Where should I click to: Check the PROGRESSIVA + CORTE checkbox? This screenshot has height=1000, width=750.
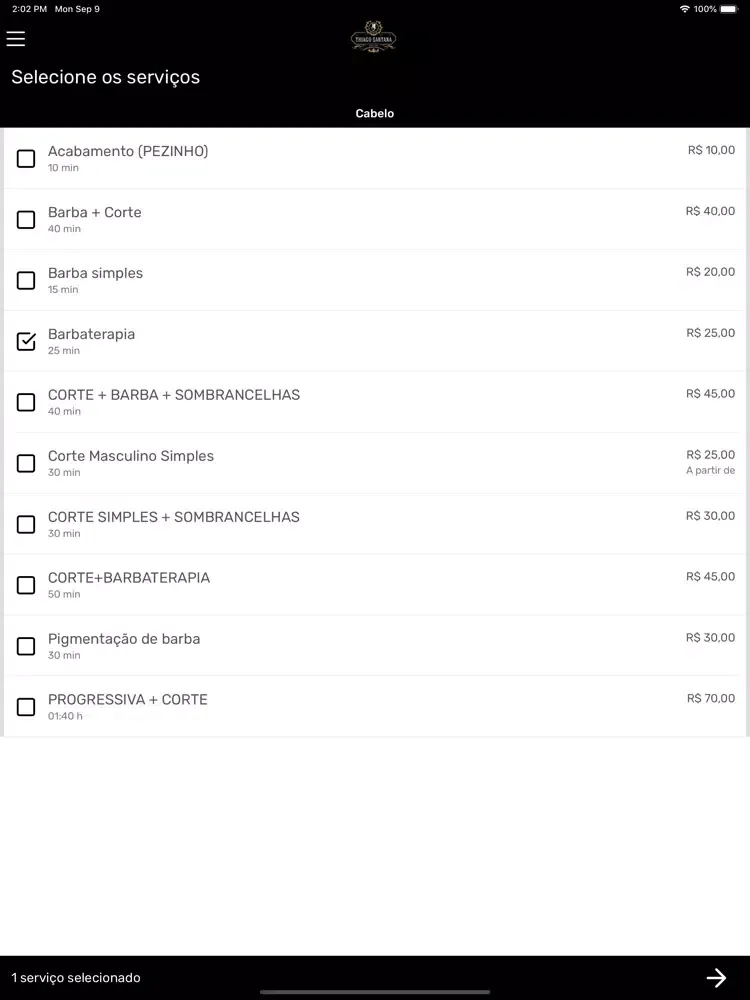tap(26, 707)
